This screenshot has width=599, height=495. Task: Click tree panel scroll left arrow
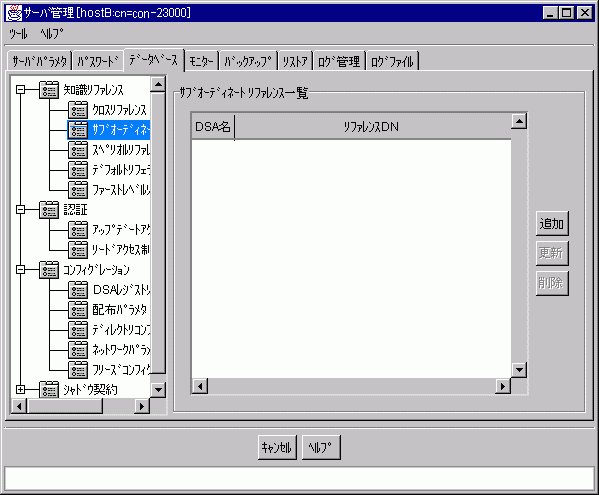(19, 406)
